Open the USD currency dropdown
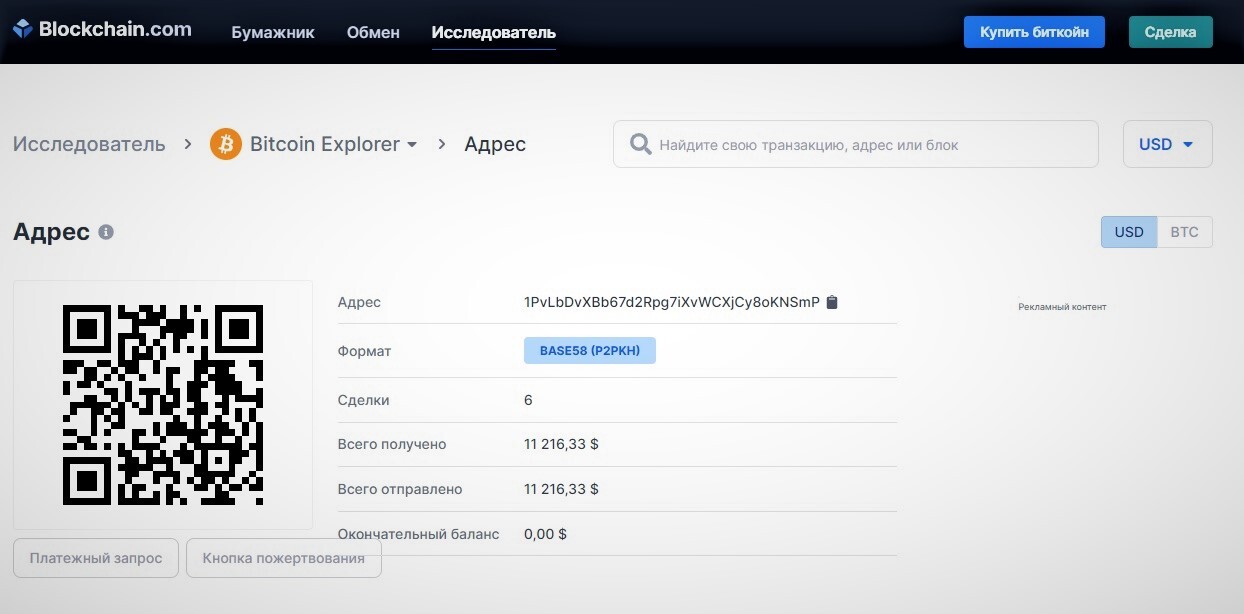The height and width of the screenshot is (614, 1244). (1167, 144)
